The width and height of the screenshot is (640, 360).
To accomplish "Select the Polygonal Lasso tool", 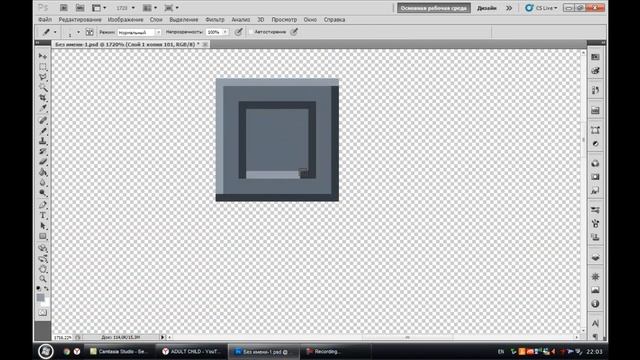I will click(x=42, y=77).
